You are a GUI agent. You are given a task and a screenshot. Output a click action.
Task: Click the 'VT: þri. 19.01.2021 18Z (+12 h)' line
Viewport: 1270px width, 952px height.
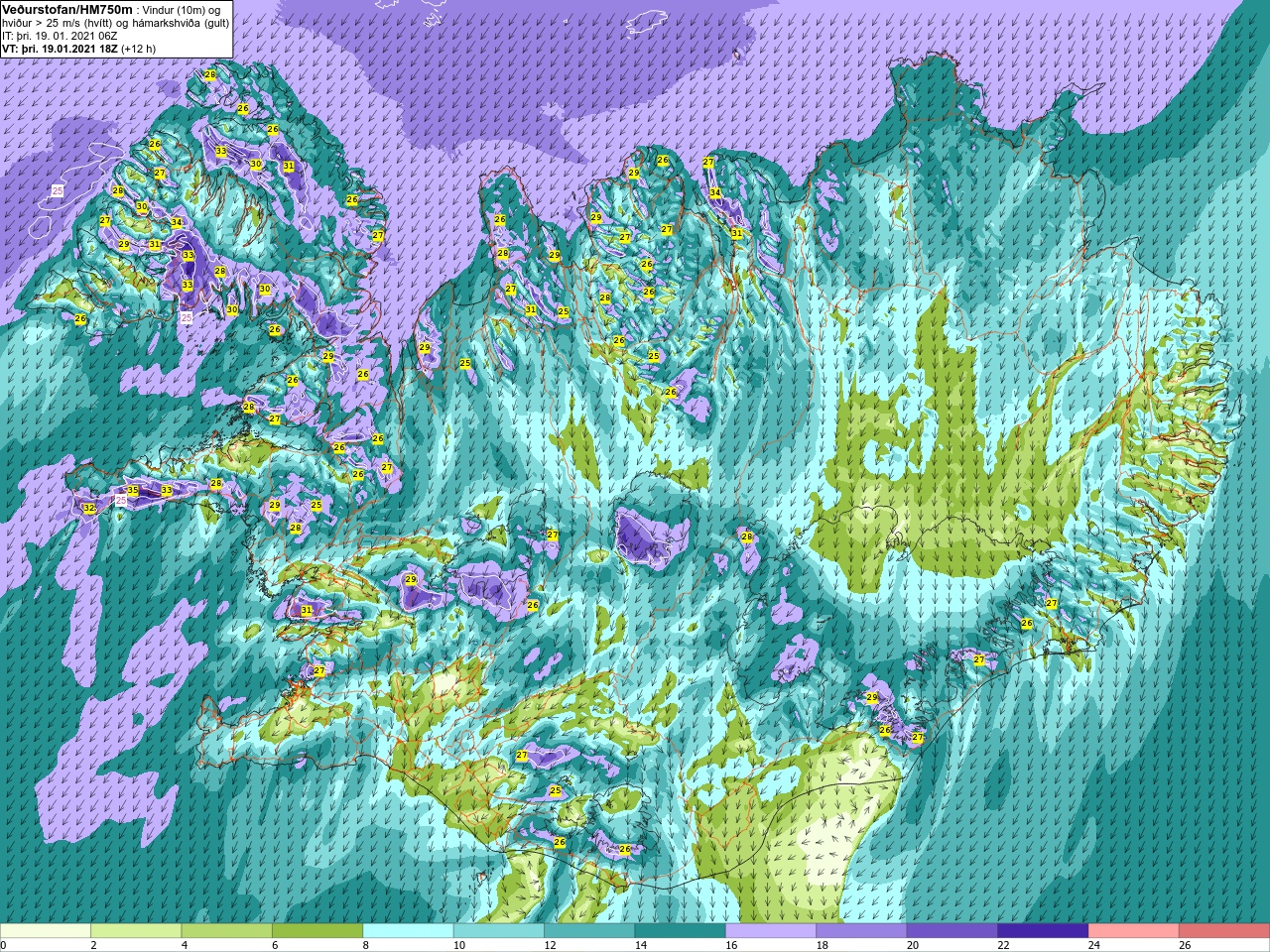coord(79,48)
